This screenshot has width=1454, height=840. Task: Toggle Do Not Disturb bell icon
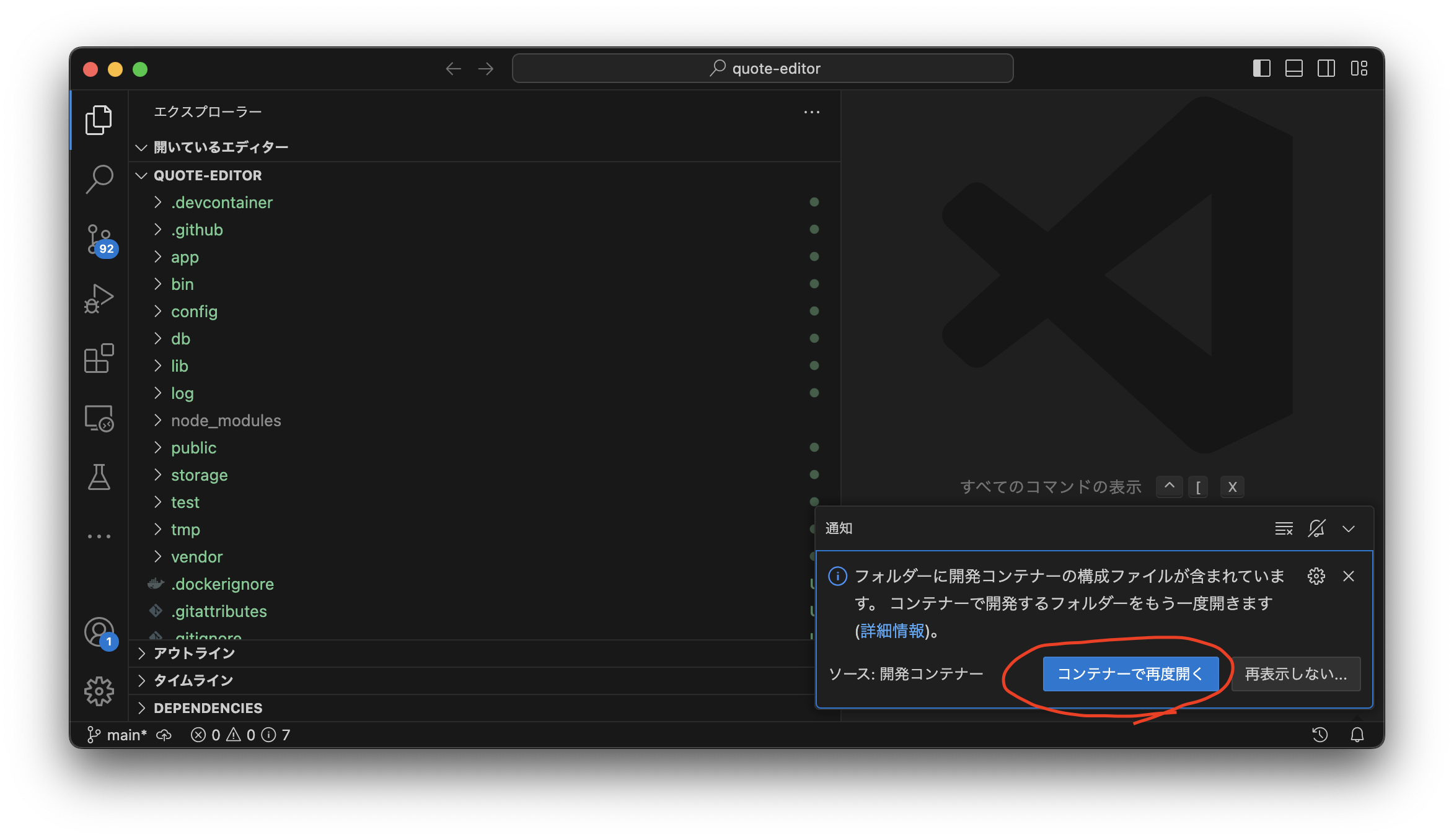pyautogui.click(x=1316, y=528)
